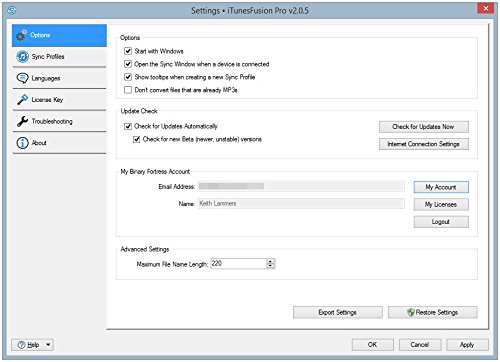Click Export Settings button
The height and width of the screenshot is (362, 500).
click(338, 312)
